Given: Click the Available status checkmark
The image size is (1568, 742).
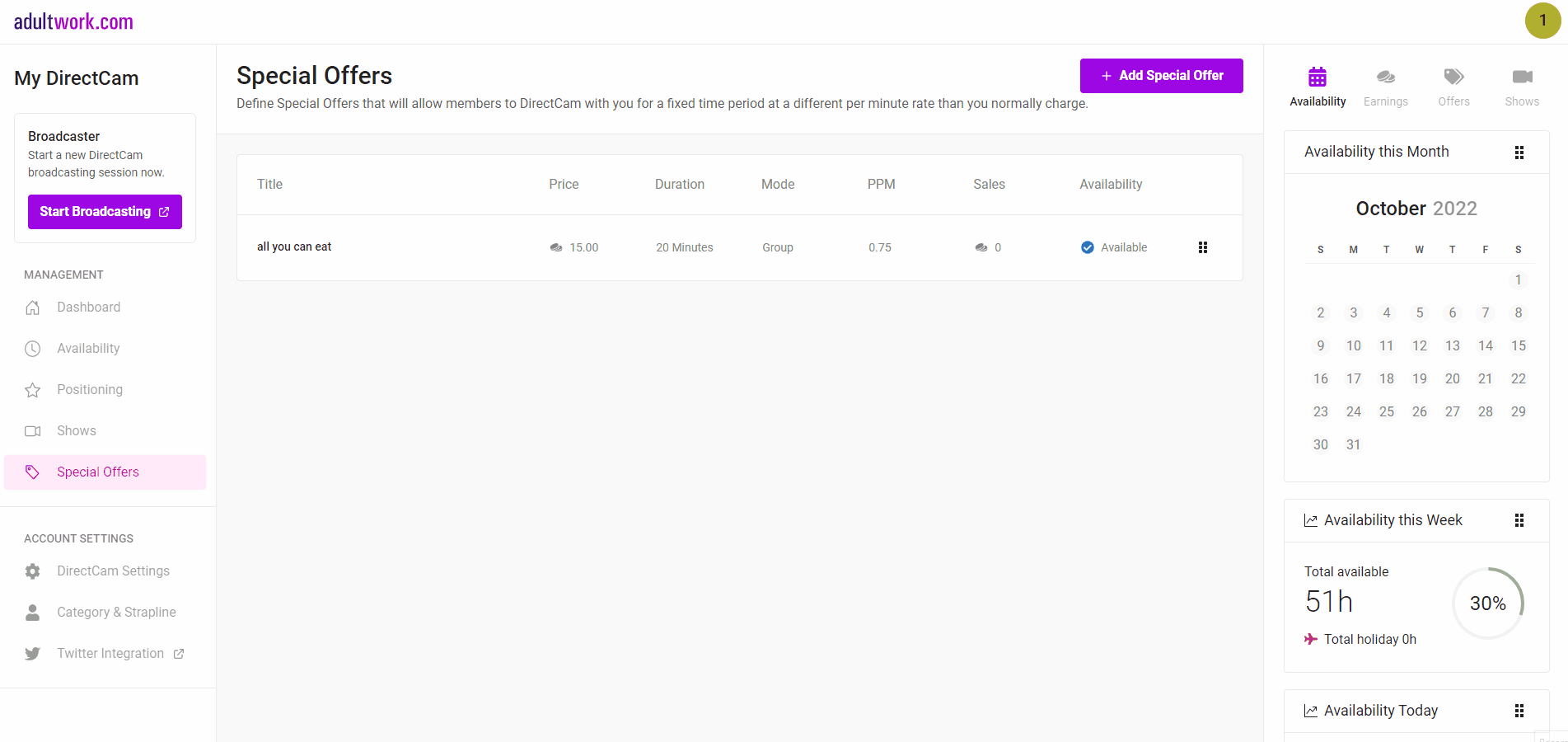Looking at the screenshot, I should coord(1088,247).
